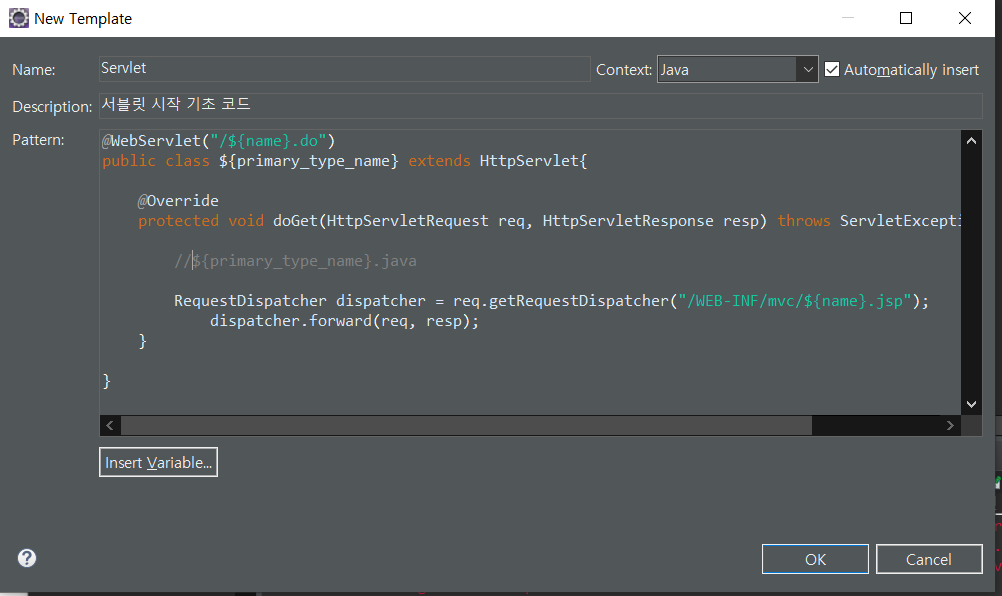Click the dispatcher.forward(req, resp); line
Screen dimensions: 1002x596
344,321
